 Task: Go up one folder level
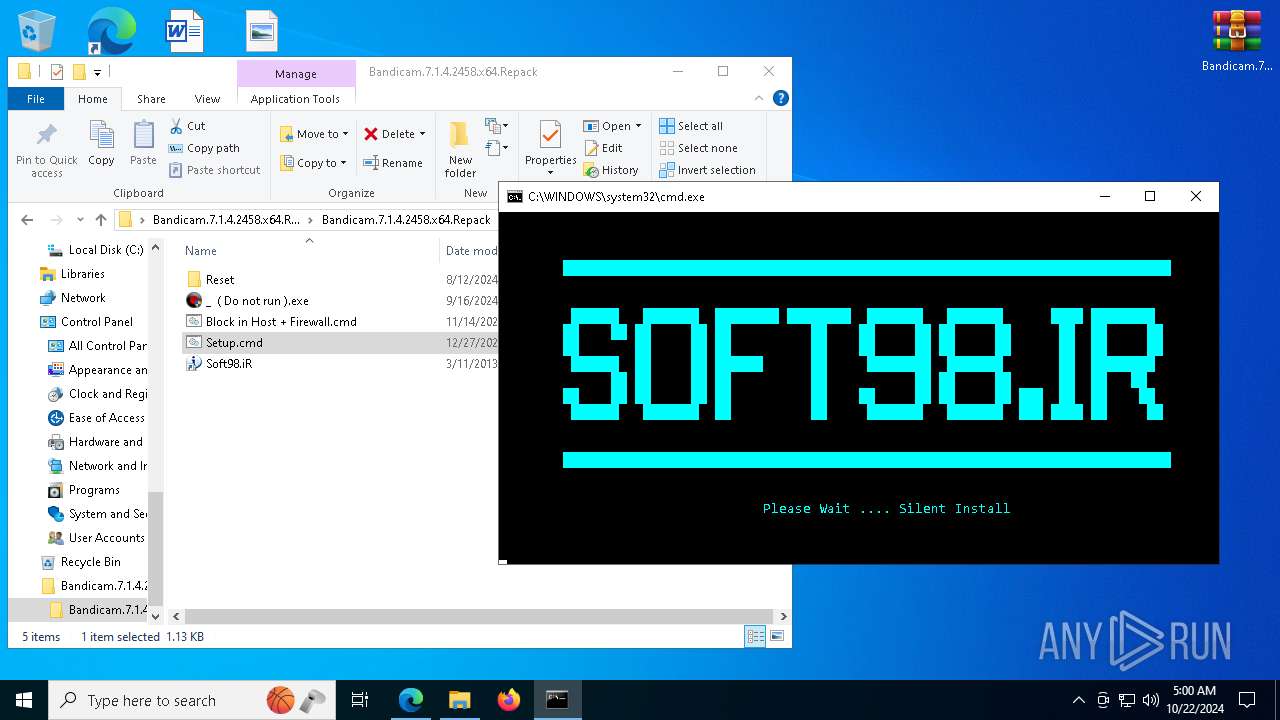click(x=100, y=220)
